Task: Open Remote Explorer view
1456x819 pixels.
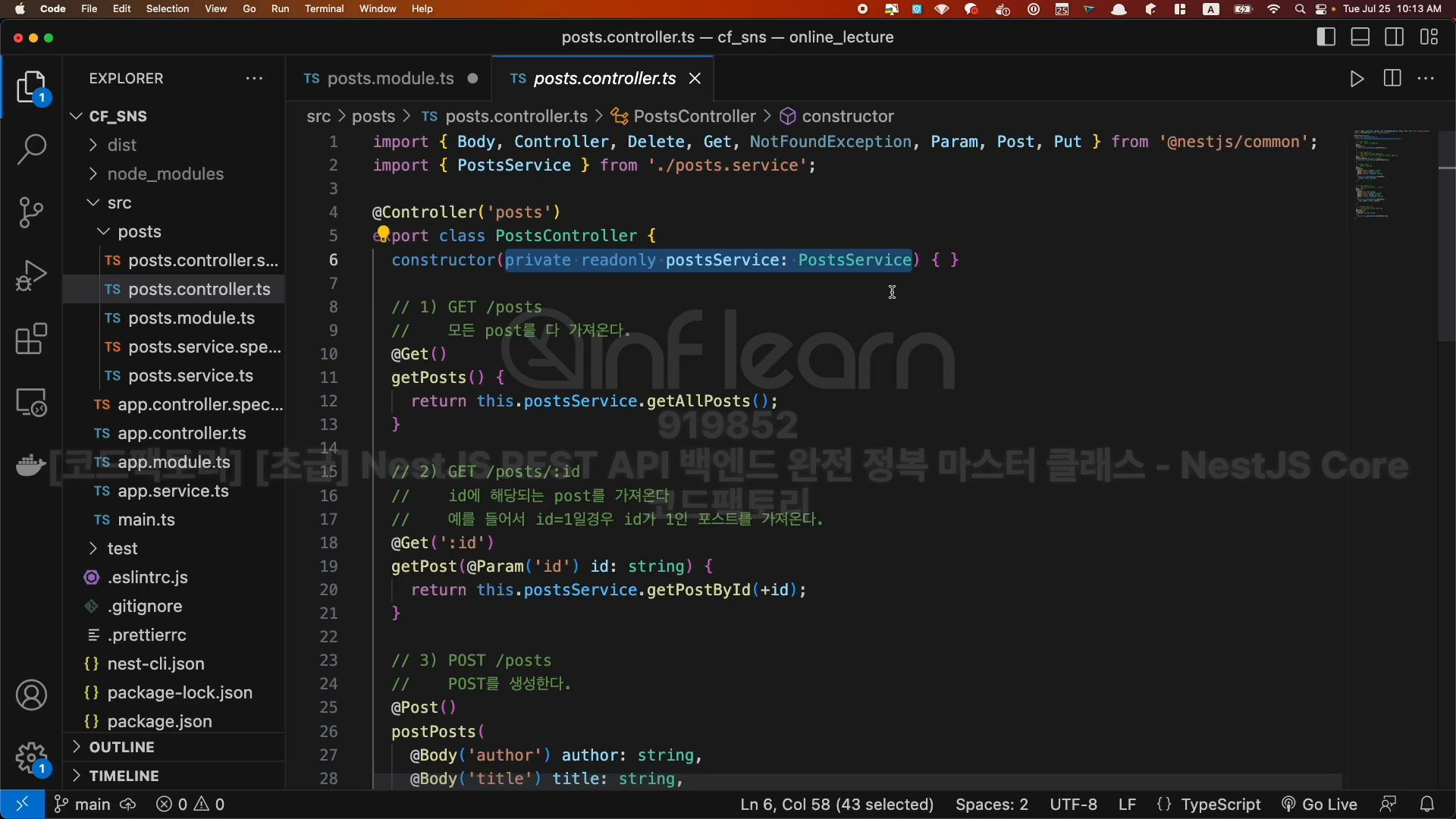Action: 31,403
